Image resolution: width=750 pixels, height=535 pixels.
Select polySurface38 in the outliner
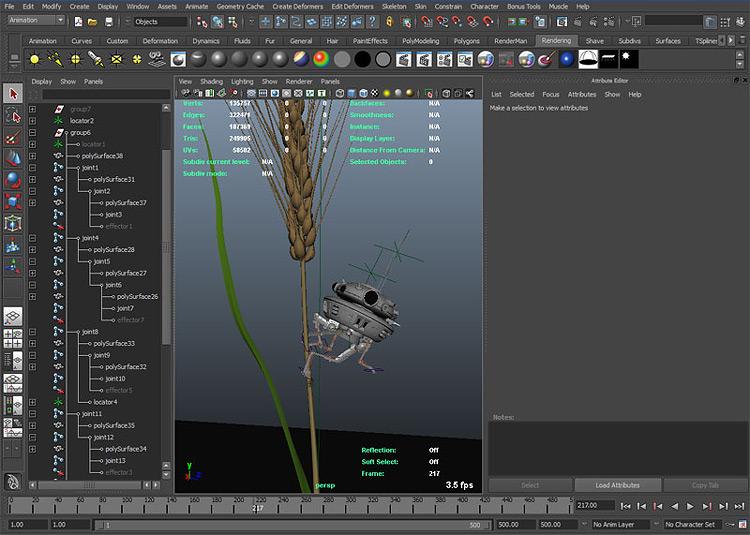click(x=102, y=156)
